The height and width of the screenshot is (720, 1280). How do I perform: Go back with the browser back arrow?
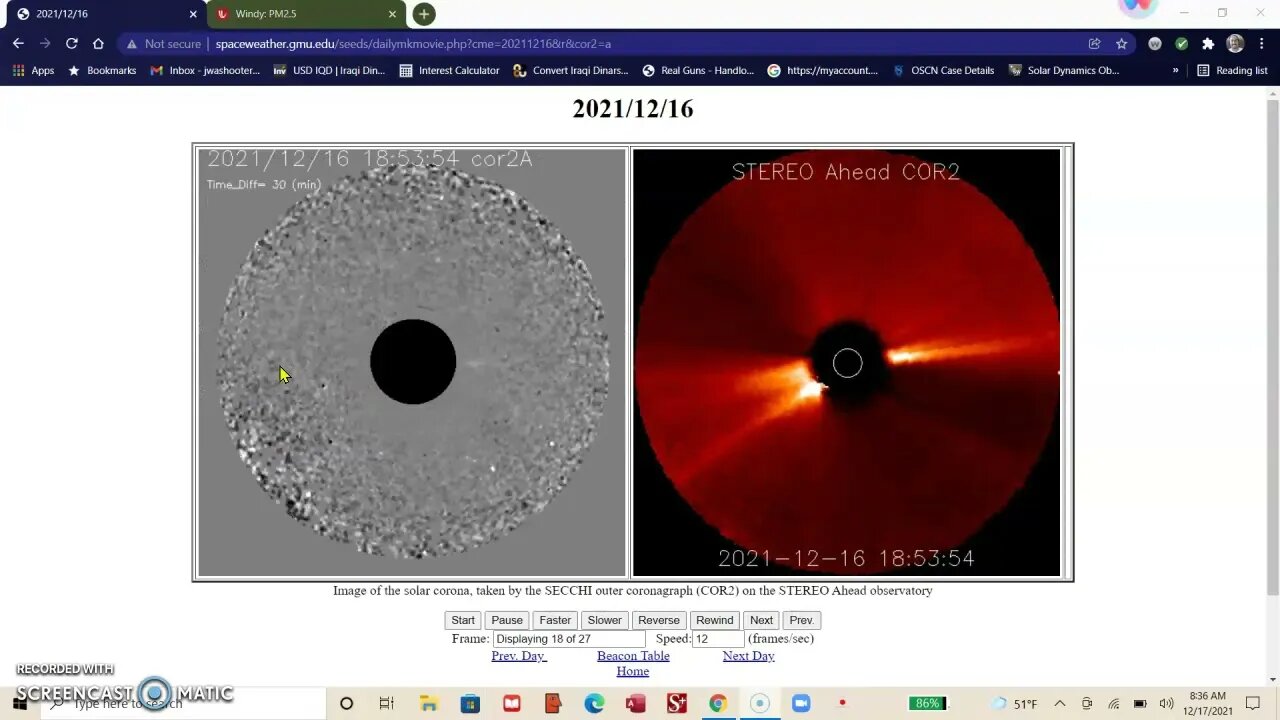pos(18,44)
